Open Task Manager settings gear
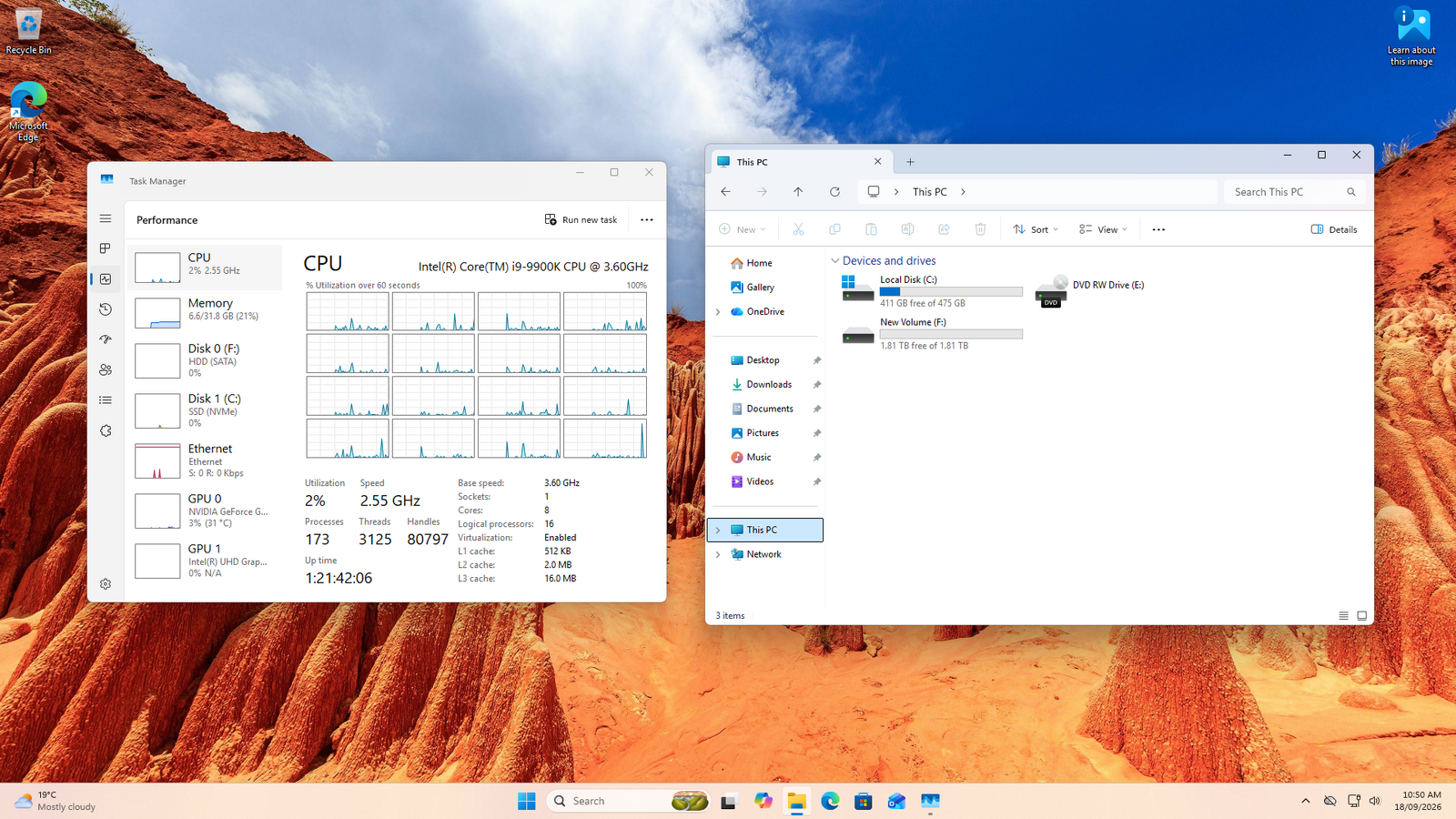This screenshot has height=819, width=1456. coord(106,584)
